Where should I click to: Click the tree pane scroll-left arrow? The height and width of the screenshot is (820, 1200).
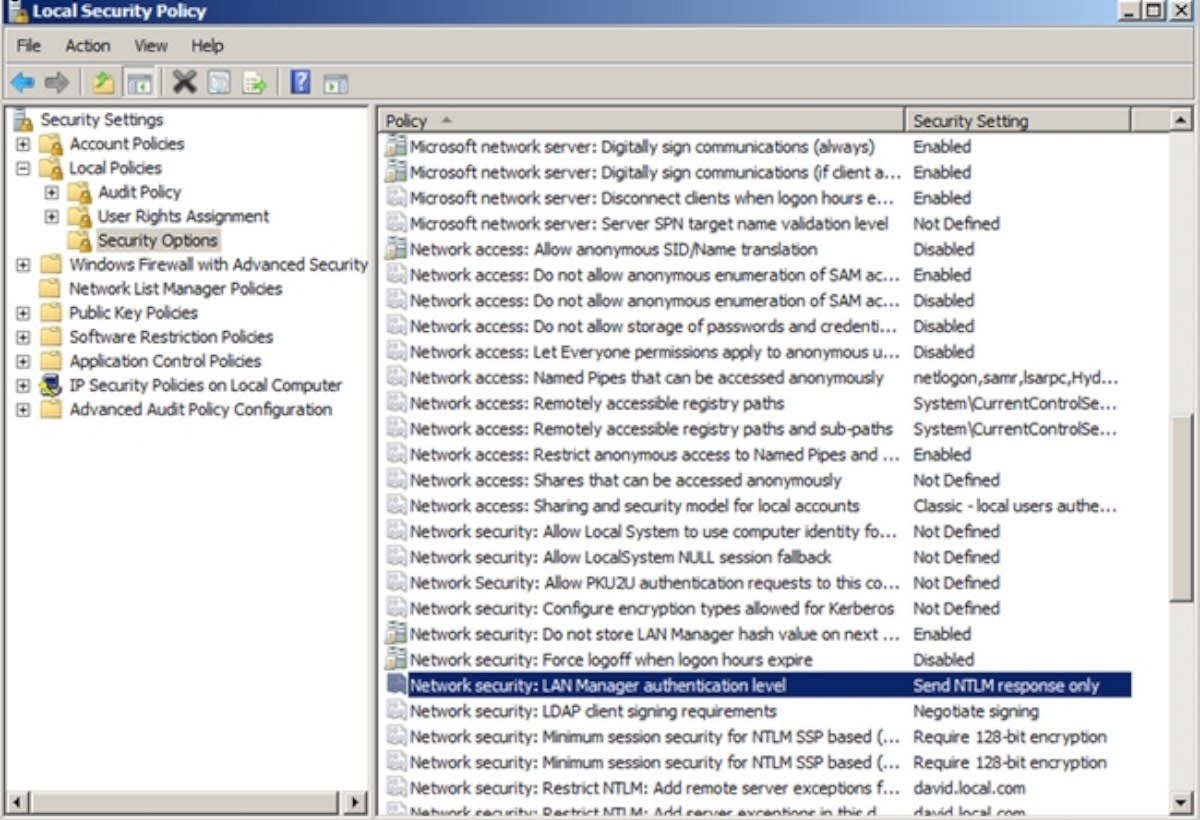click(17, 801)
